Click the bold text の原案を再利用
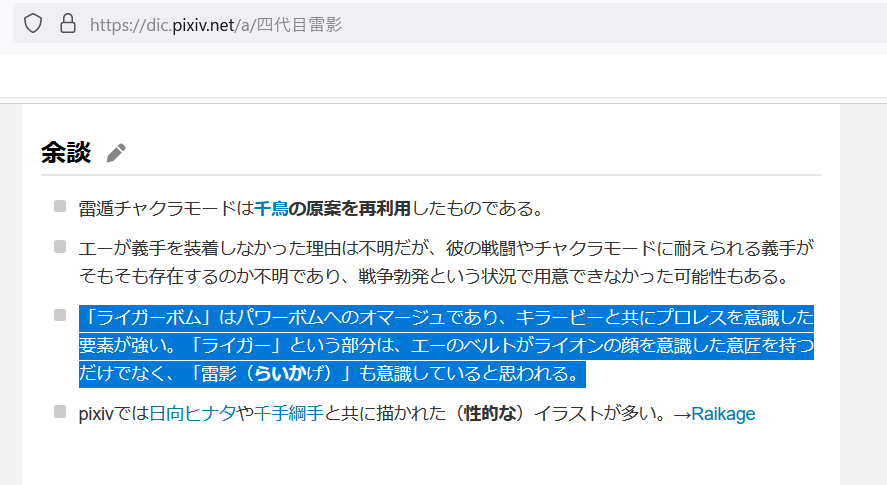Viewport: 887px width, 485px height. tap(350, 209)
